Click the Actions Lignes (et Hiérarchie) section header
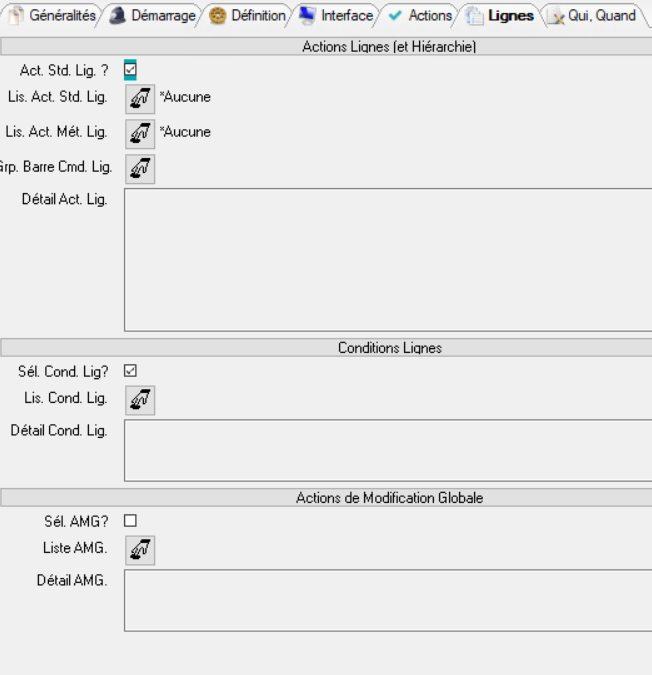 point(389,46)
